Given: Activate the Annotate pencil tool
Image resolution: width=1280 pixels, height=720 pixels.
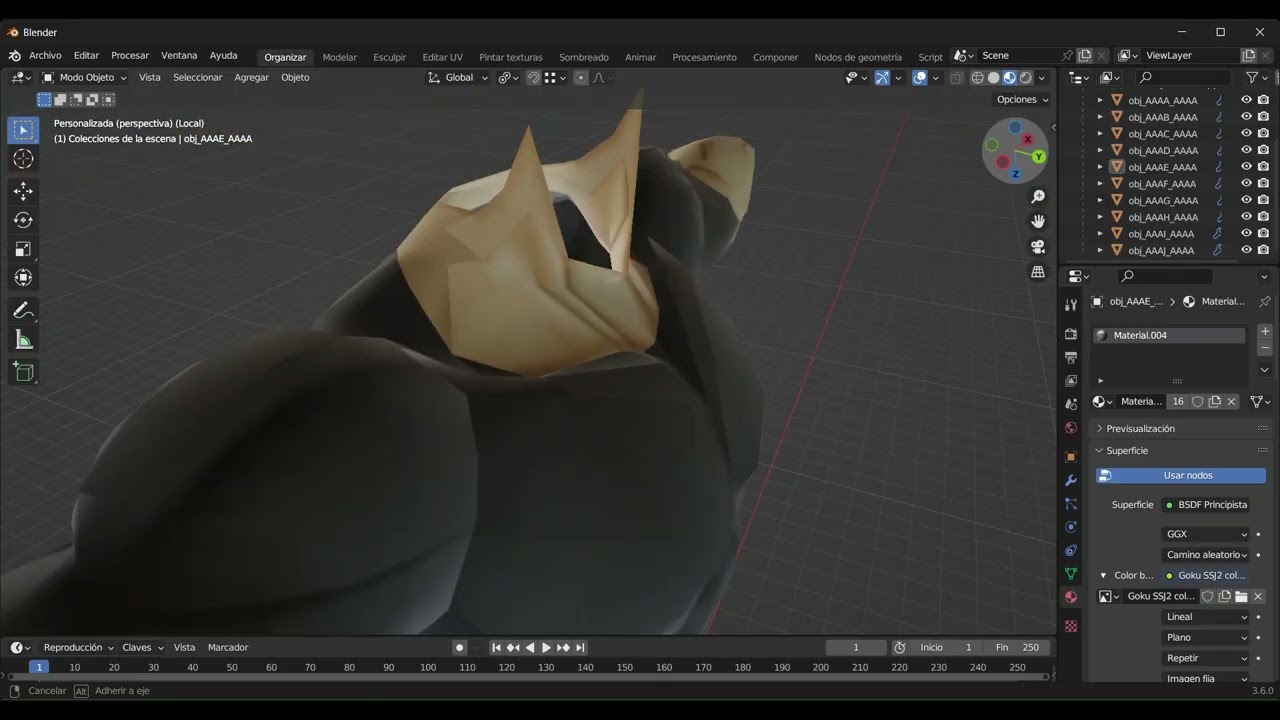Looking at the screenshot, I should click(x=24, y=311).
